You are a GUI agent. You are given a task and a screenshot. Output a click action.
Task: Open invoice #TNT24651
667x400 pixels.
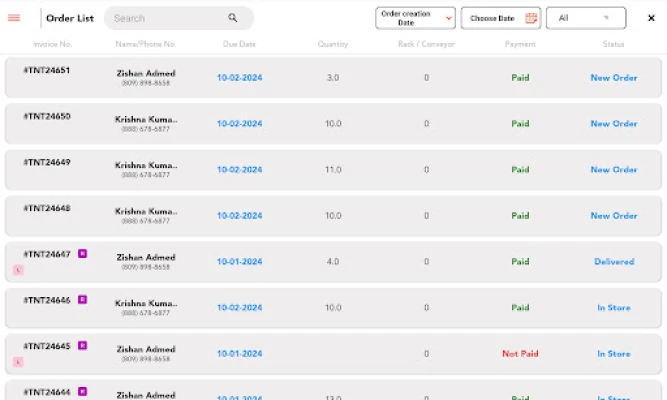click(x=47, y=71)
